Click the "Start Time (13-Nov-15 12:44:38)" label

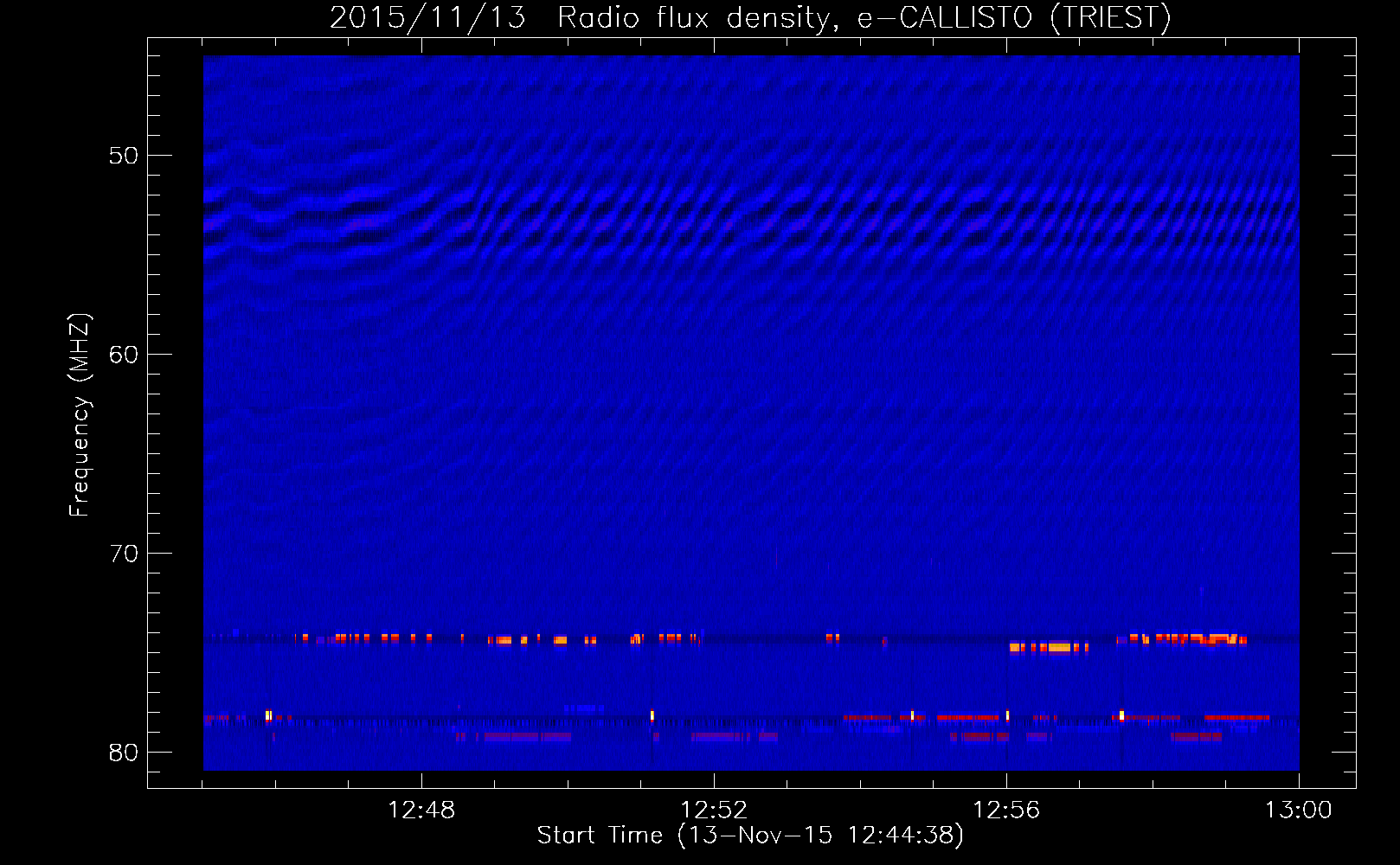(x=750, y=836)
